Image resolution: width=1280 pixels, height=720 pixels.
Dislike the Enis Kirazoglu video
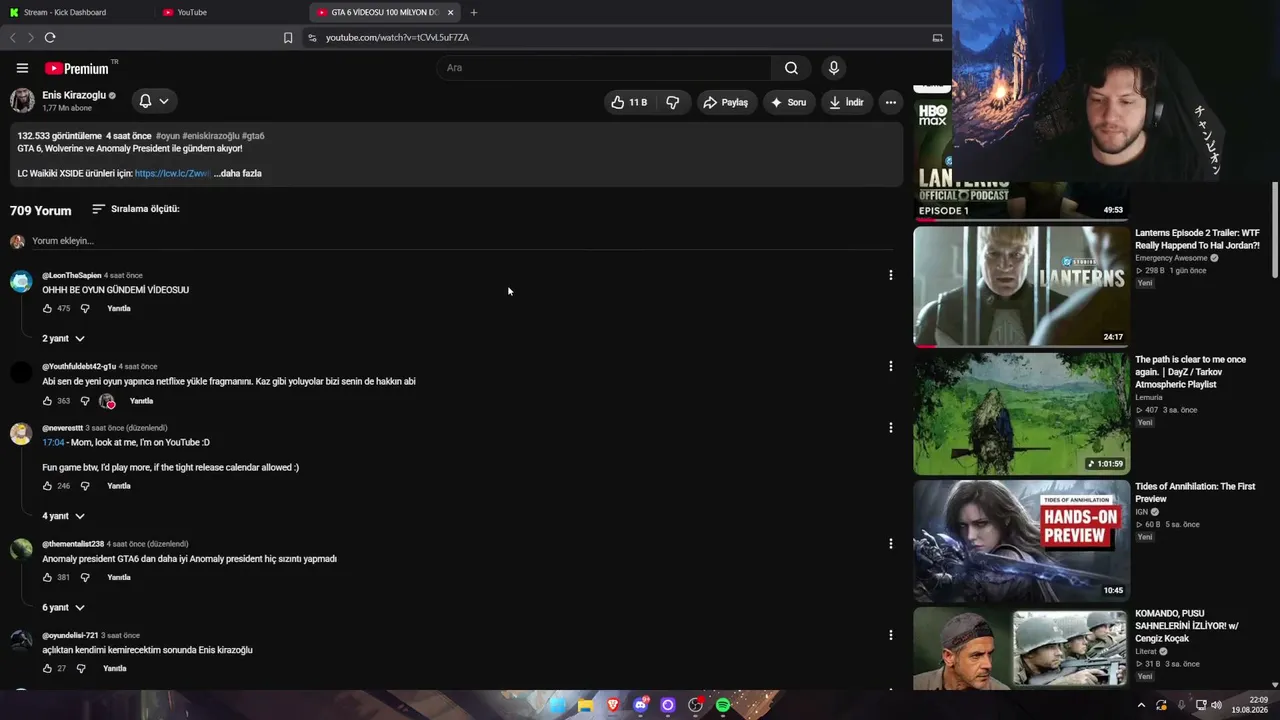click(673, 102)
